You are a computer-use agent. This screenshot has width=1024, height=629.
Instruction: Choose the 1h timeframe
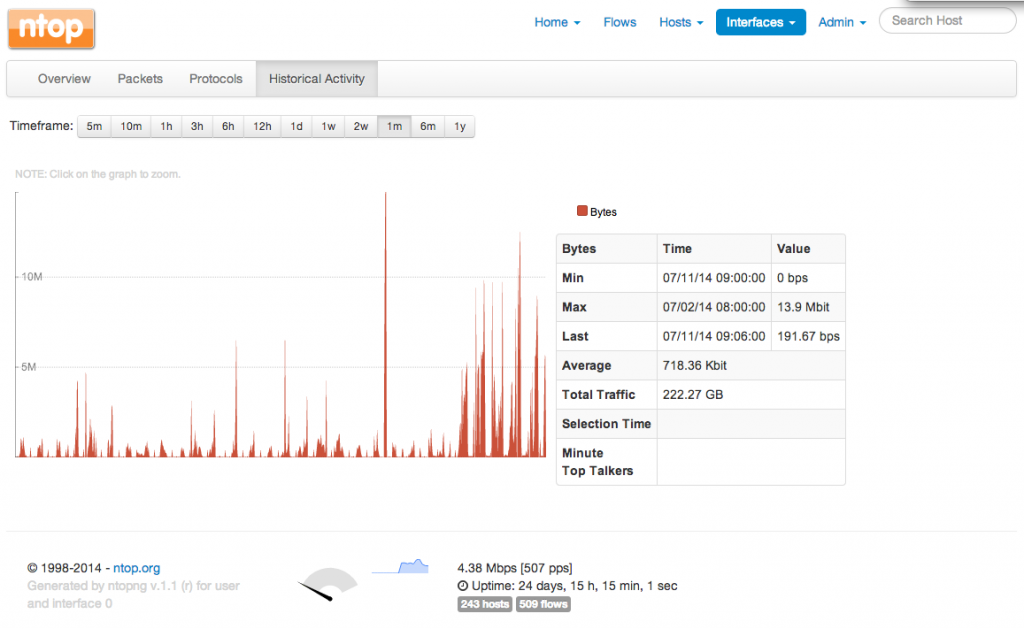click(x=167, y=126)
